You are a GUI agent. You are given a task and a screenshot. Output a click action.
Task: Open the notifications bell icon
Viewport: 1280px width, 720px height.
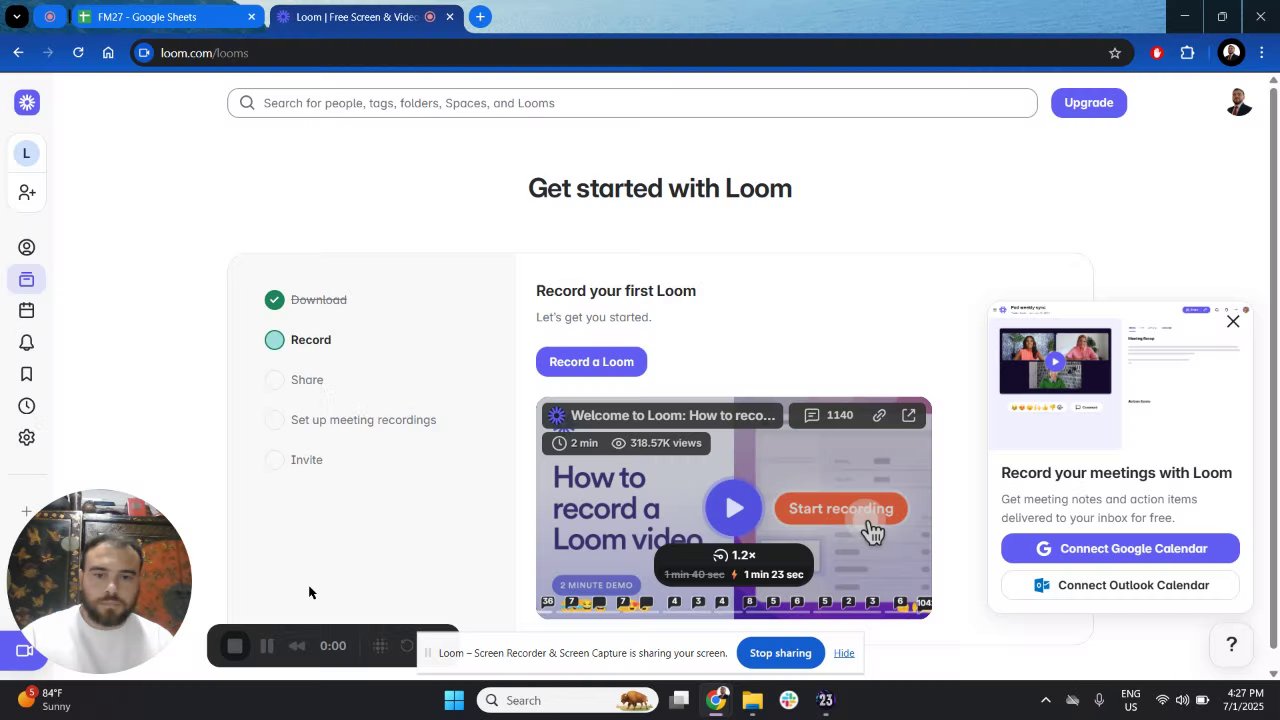tap(27, 343)
